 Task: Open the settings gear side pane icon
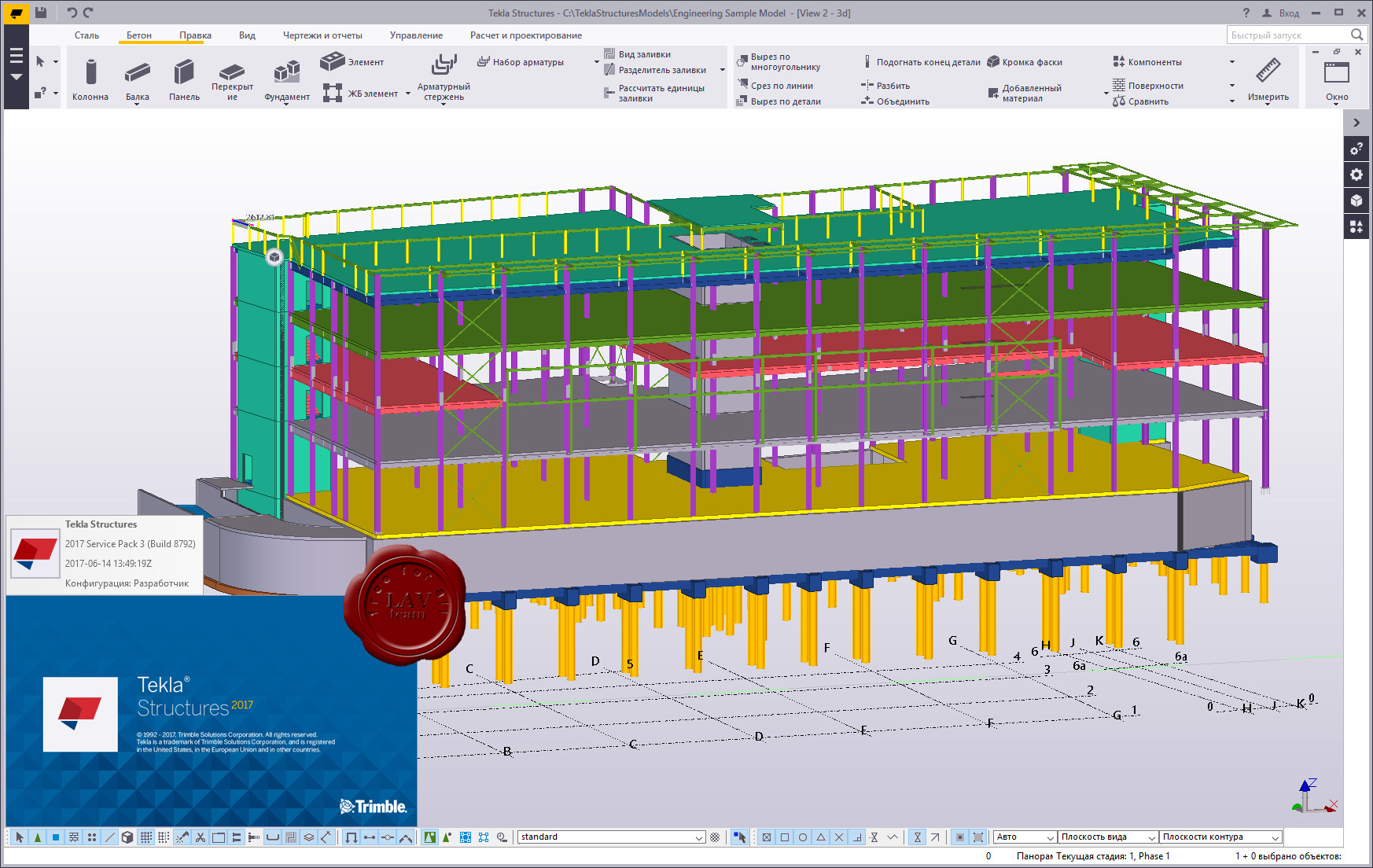click(x=1356, y=175)
